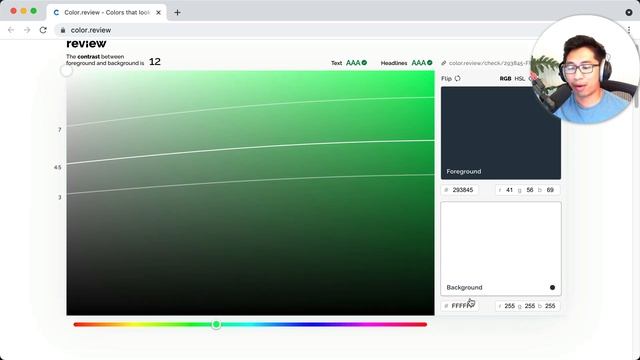Select the Color.review browser tab

(x=107, y=13)
